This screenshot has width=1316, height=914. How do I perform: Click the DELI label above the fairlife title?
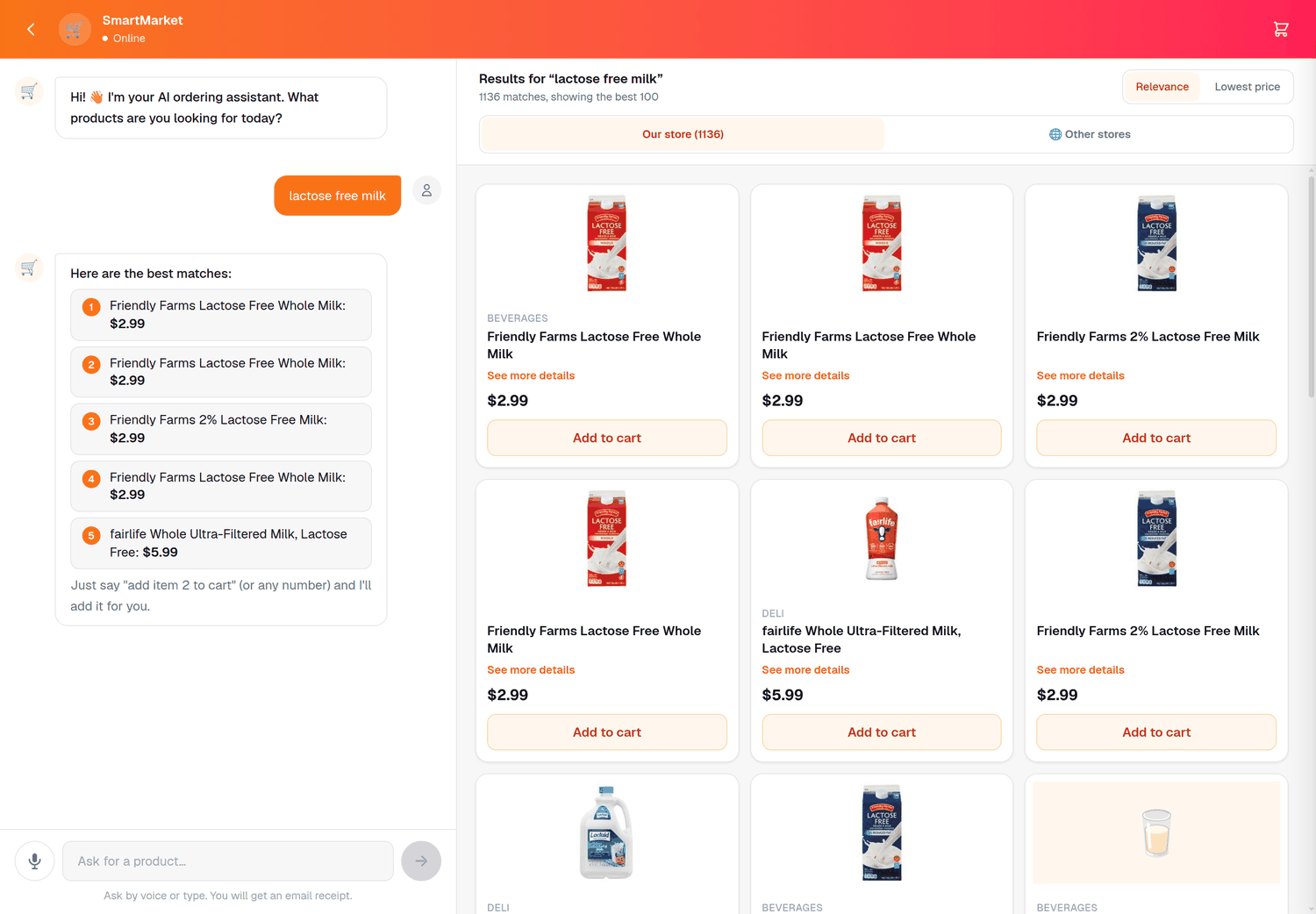pos(773,613)
